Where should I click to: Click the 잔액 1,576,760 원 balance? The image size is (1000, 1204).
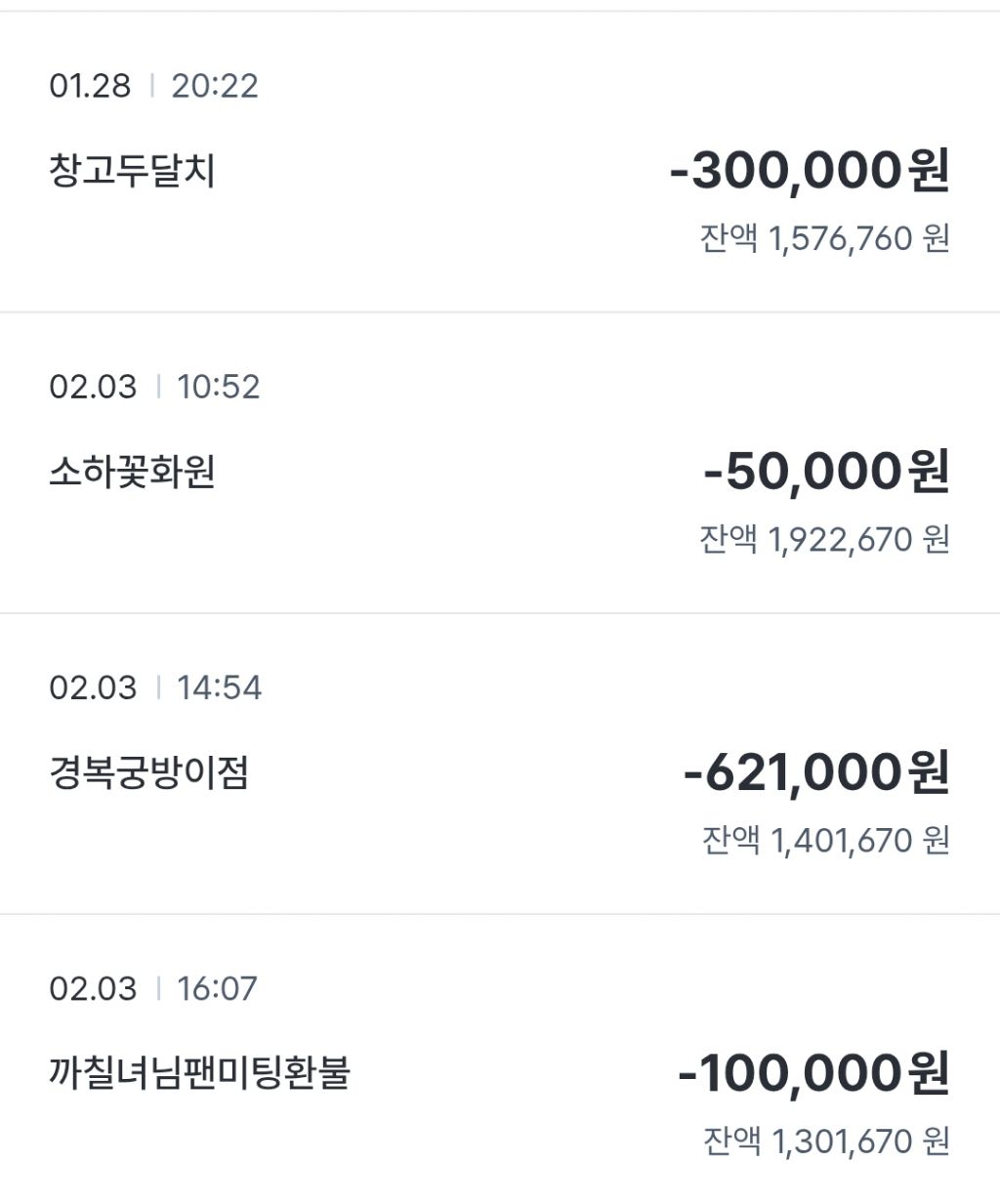tap(824, 238)
